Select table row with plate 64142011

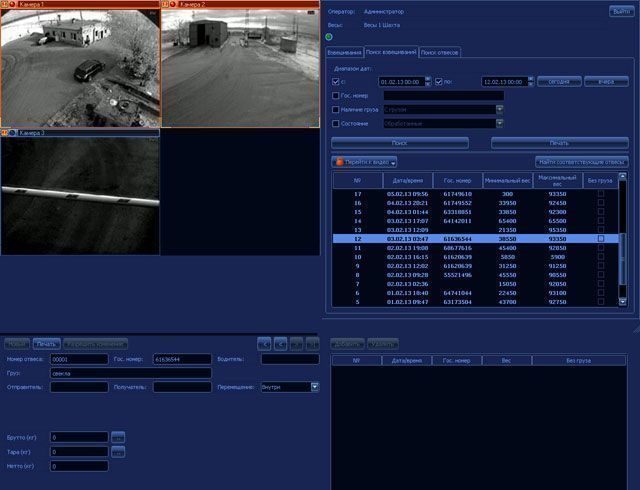click(476, 220)
